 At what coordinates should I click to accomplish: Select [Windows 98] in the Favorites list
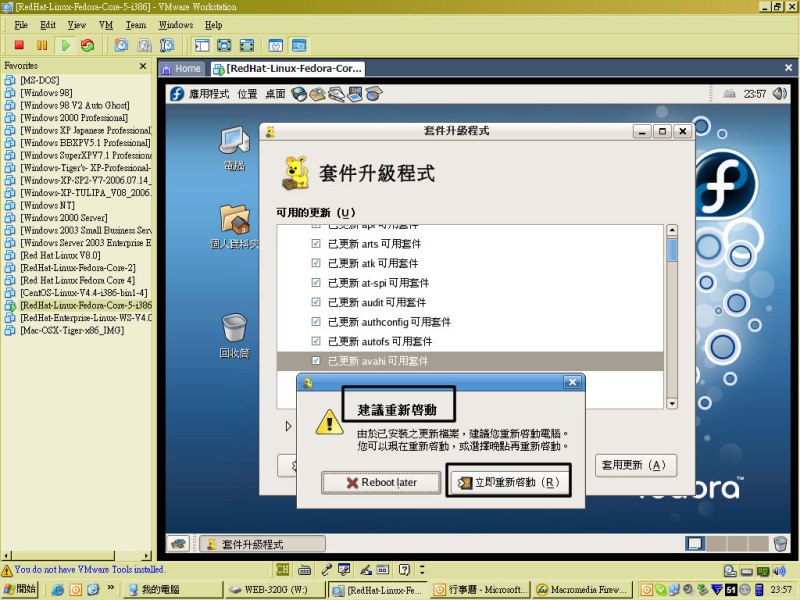(46, 93)
